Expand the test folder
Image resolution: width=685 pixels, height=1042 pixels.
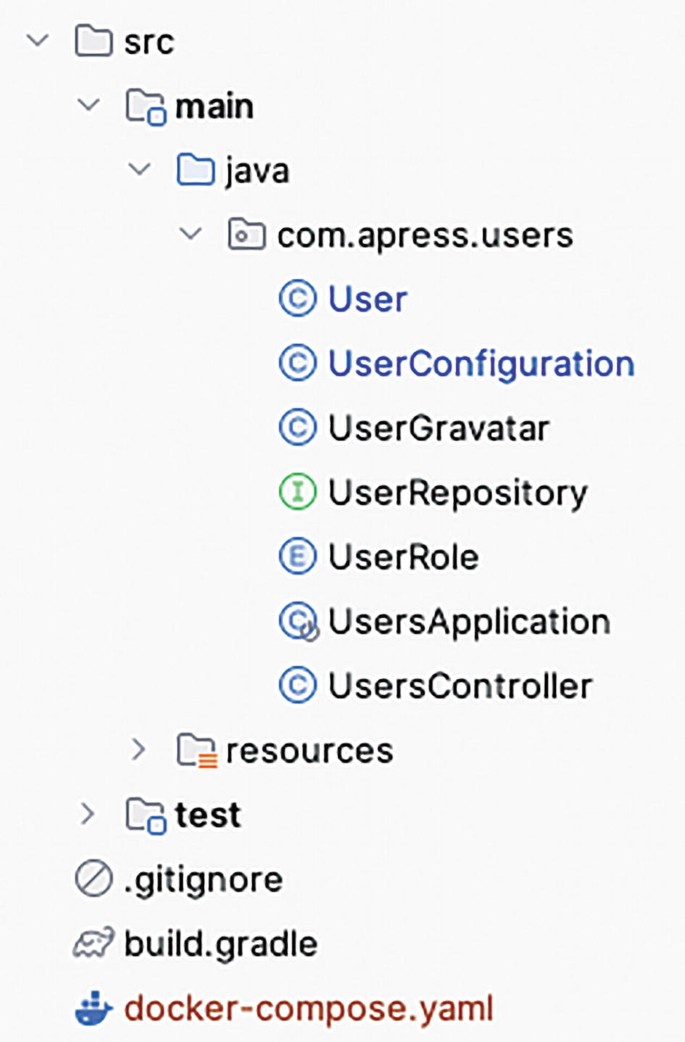(89, 814)
